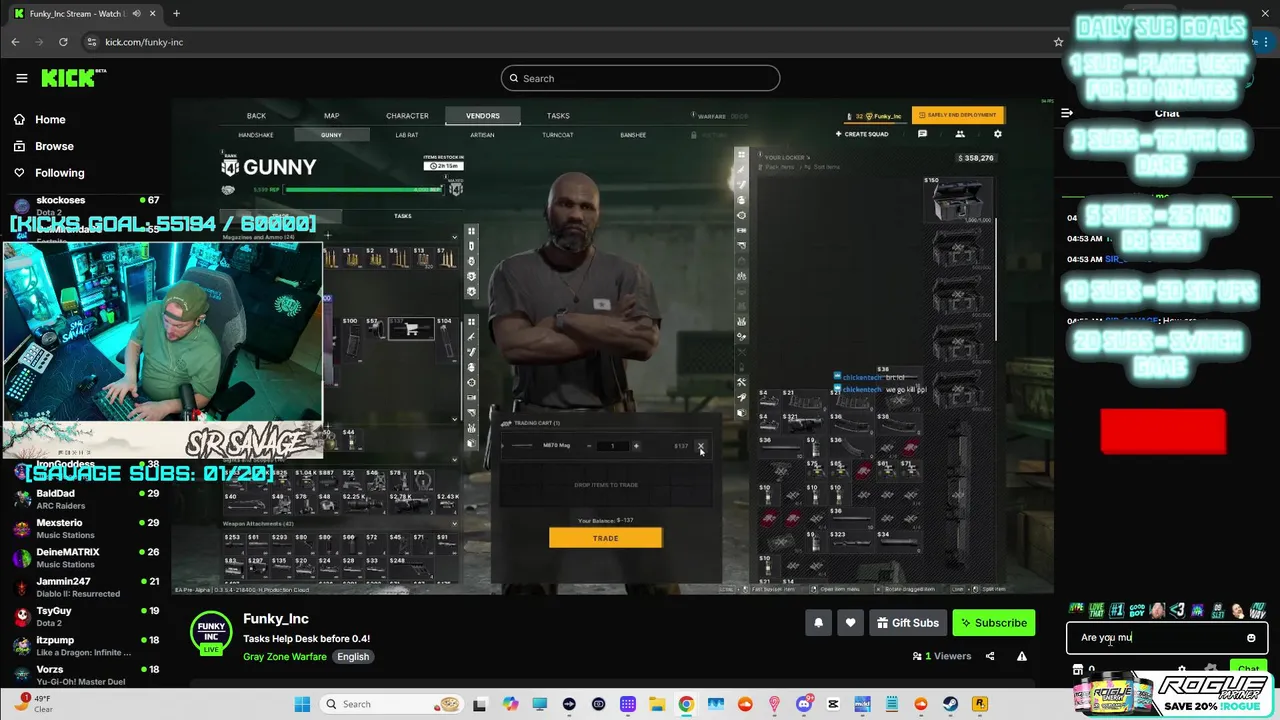Send the <3 quick emote
This screenshot has width=1280, height=720.
pyautogui.click(x=1177, y=610)
